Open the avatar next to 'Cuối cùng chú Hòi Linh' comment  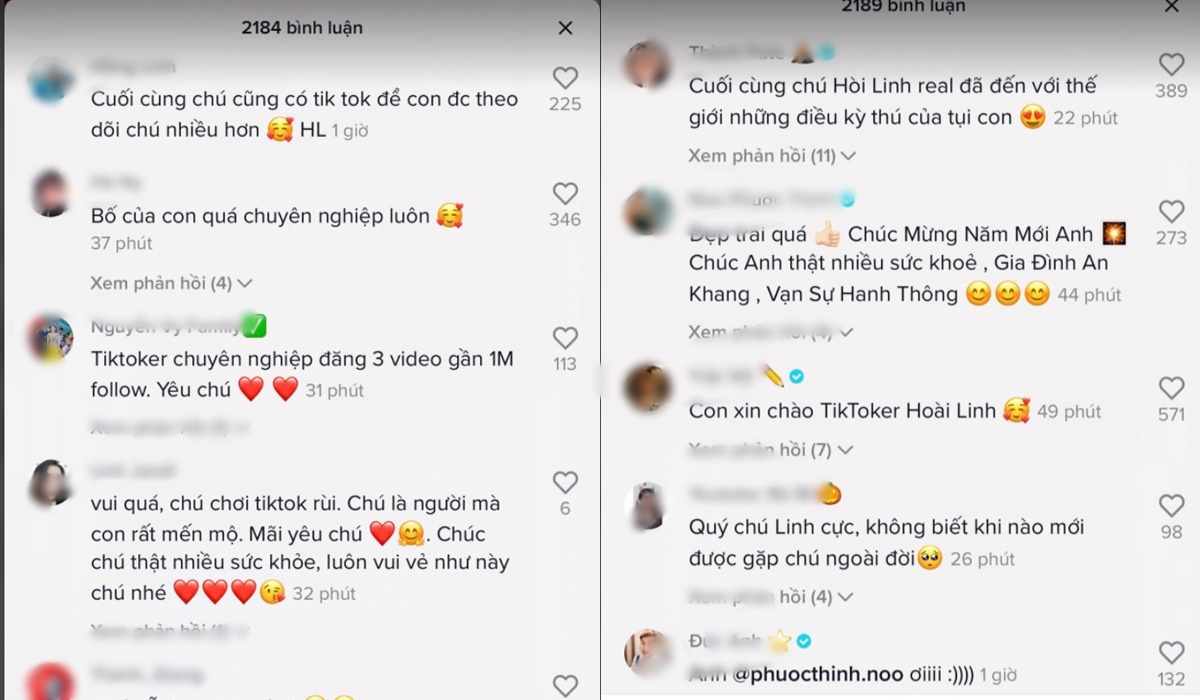coord(647,64)
